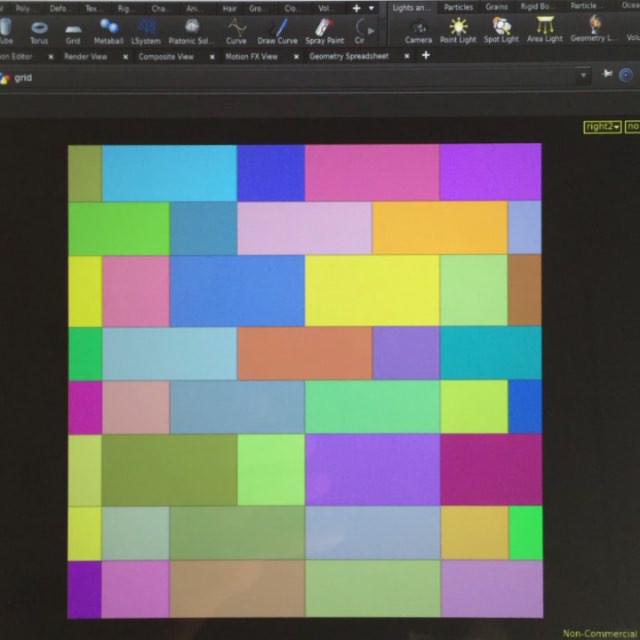Open the shelf set options arrow menu
640x640 pixels.
click(x=372, y=7)
